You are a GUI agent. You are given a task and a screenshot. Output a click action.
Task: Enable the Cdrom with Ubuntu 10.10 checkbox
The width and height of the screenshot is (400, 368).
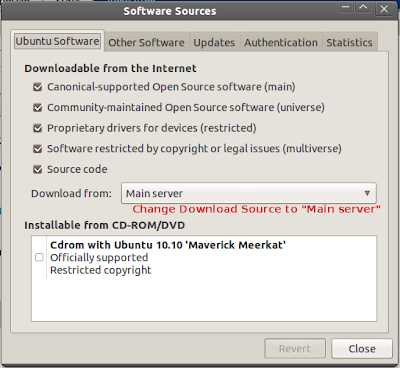(x=39, y=257)
